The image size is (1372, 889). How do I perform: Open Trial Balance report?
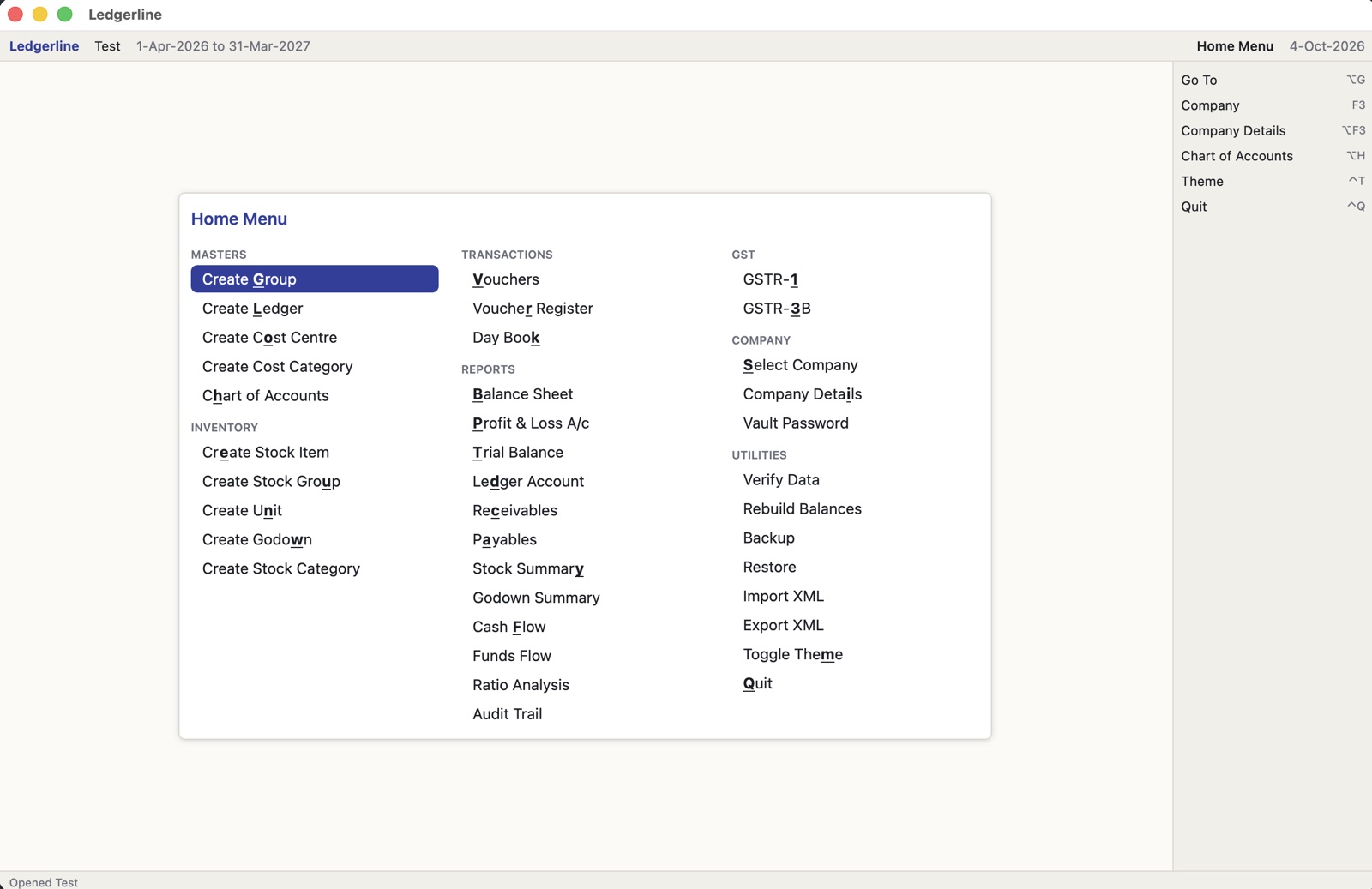pos(585,453)
